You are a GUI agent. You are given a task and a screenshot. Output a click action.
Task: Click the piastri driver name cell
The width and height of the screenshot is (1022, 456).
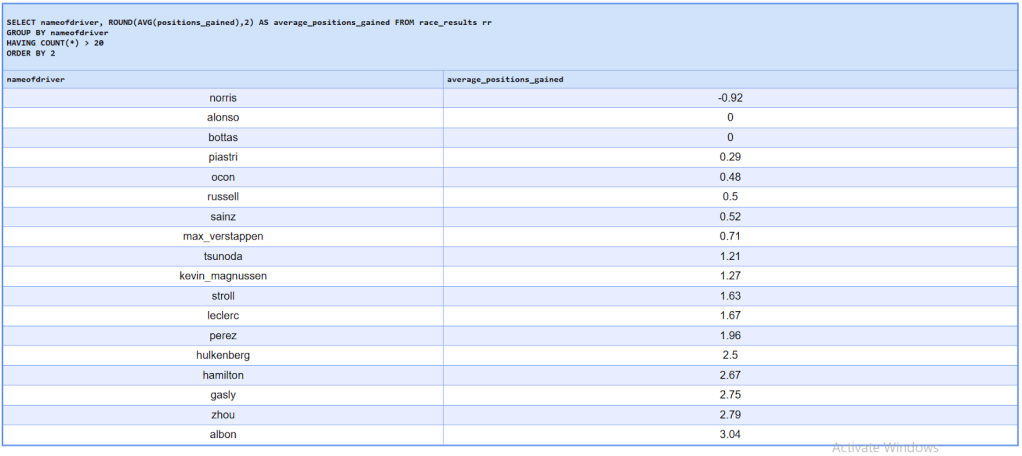click(x=222, y=157)
